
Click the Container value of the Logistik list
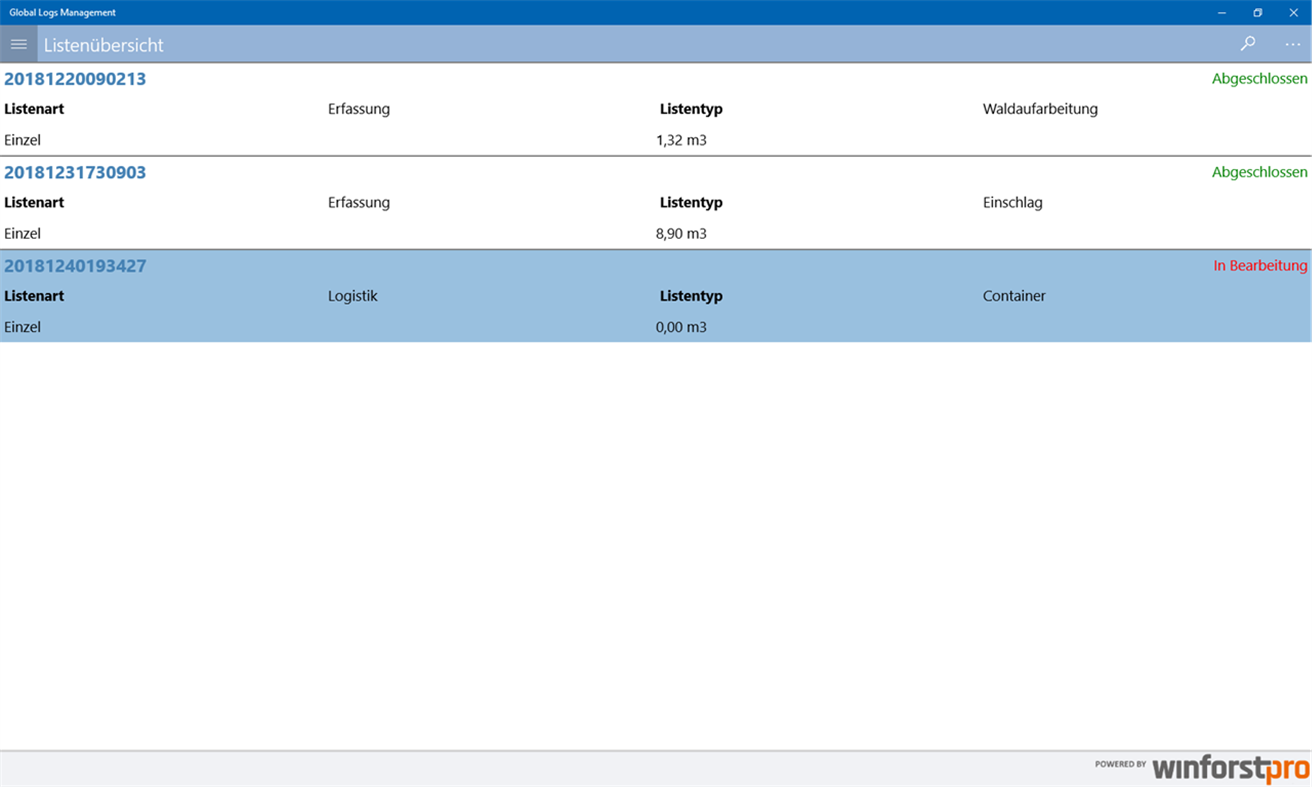[1014, 295]
